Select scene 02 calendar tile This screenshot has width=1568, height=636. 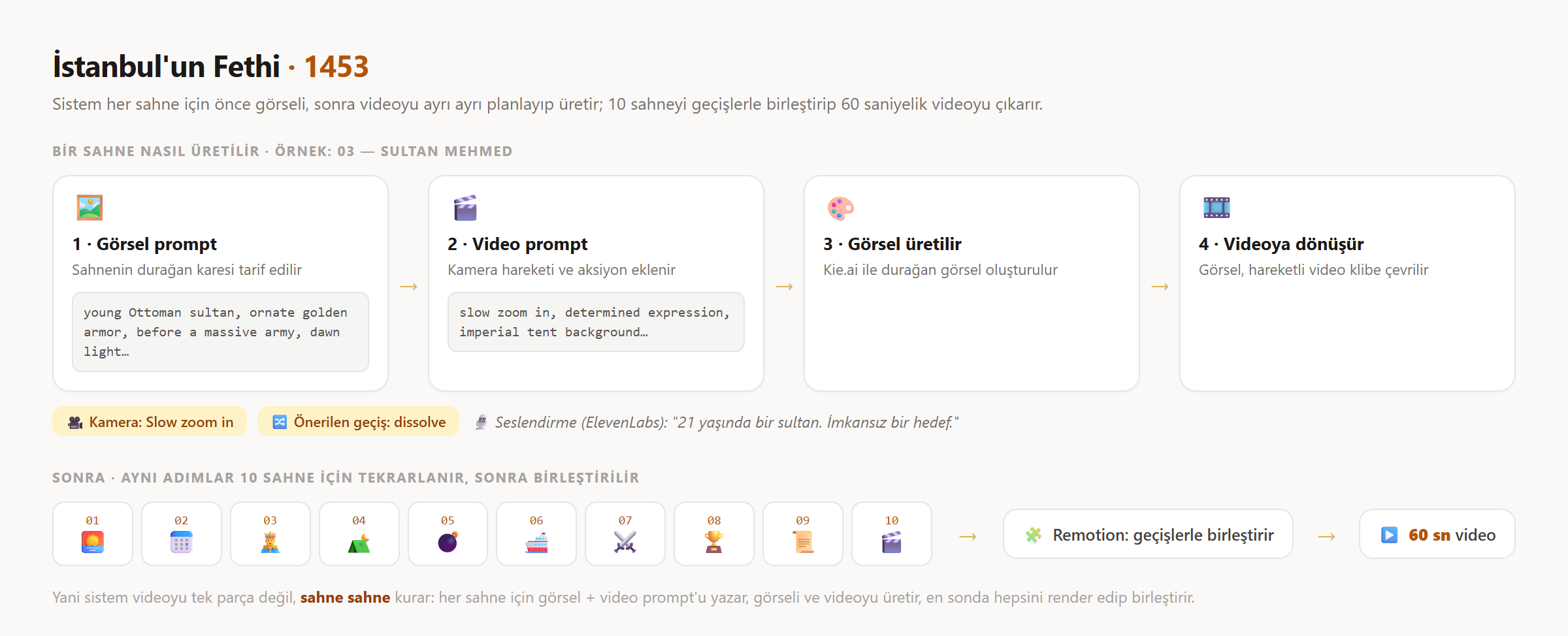tap(182, 533)
